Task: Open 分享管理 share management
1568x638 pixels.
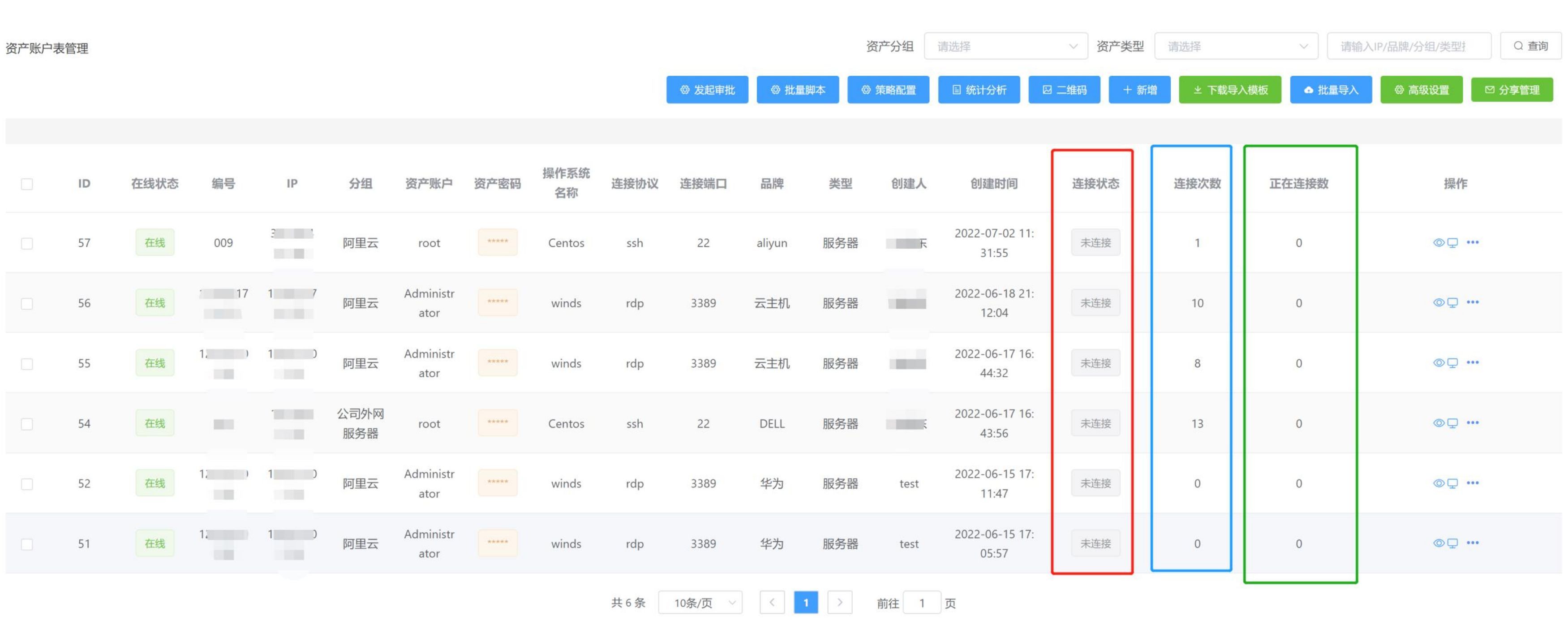Action: [1512, 90]
